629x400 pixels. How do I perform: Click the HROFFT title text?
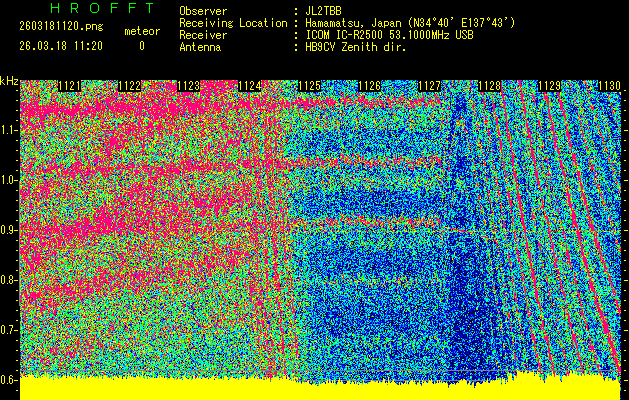click(89, 9)
